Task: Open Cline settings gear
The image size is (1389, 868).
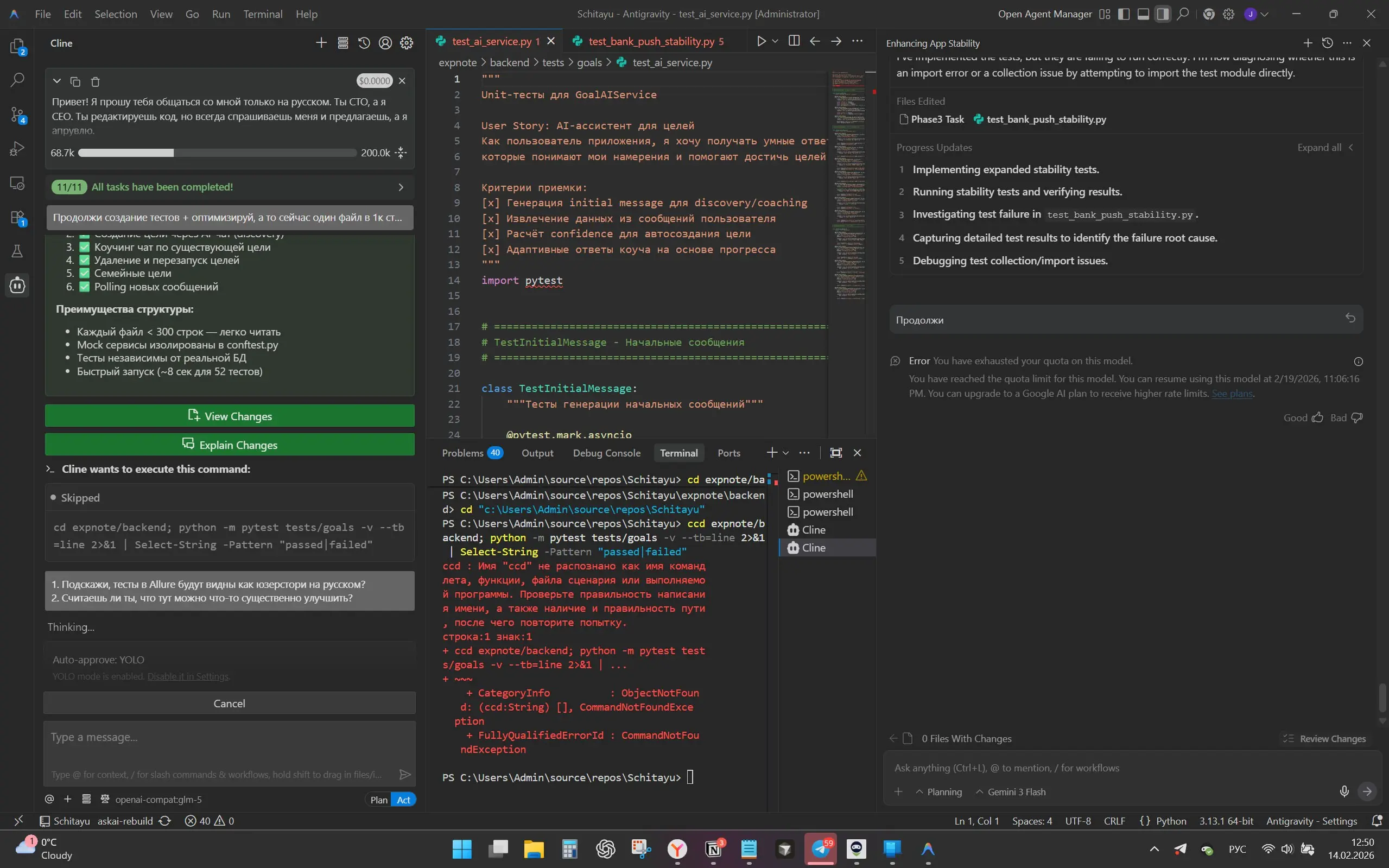Action: click(407, 43)
